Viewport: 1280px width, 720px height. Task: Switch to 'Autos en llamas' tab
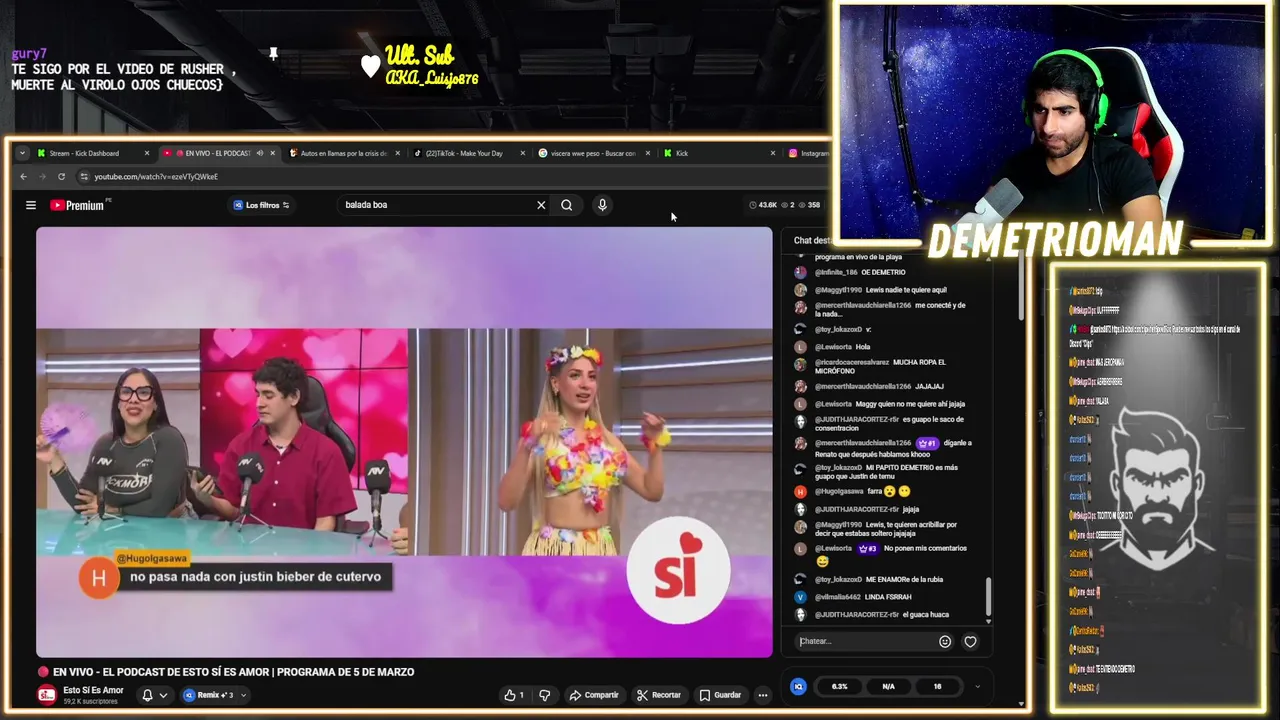click(x=343, y=153)
